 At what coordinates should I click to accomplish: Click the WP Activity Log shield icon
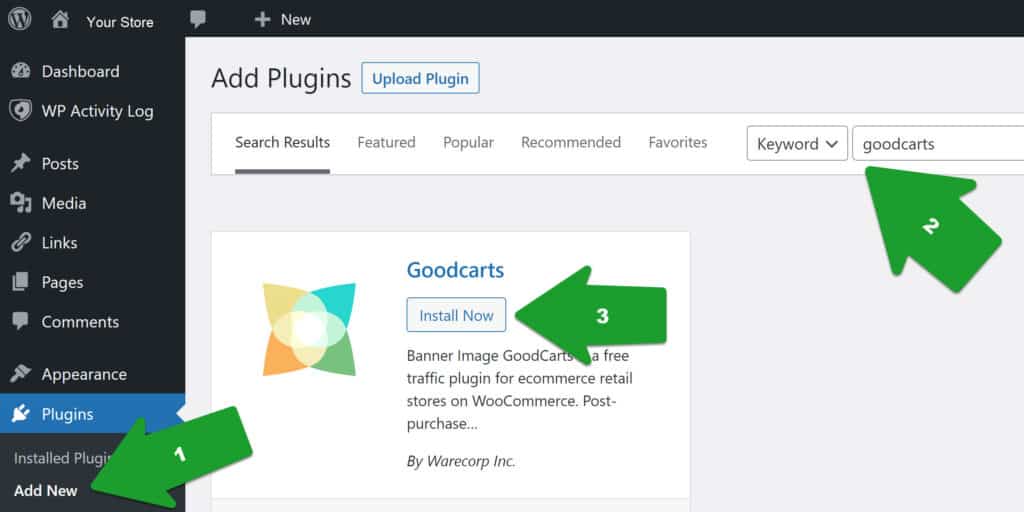tap(20, 111)
